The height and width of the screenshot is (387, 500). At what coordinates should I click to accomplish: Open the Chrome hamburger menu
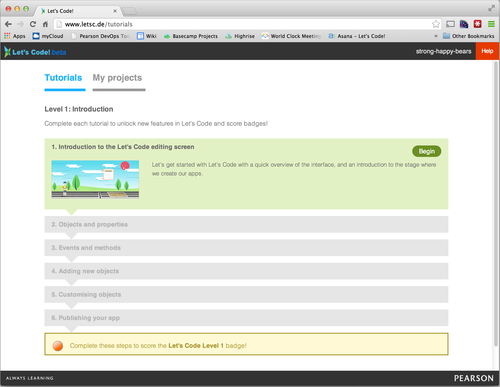(491, 24)
